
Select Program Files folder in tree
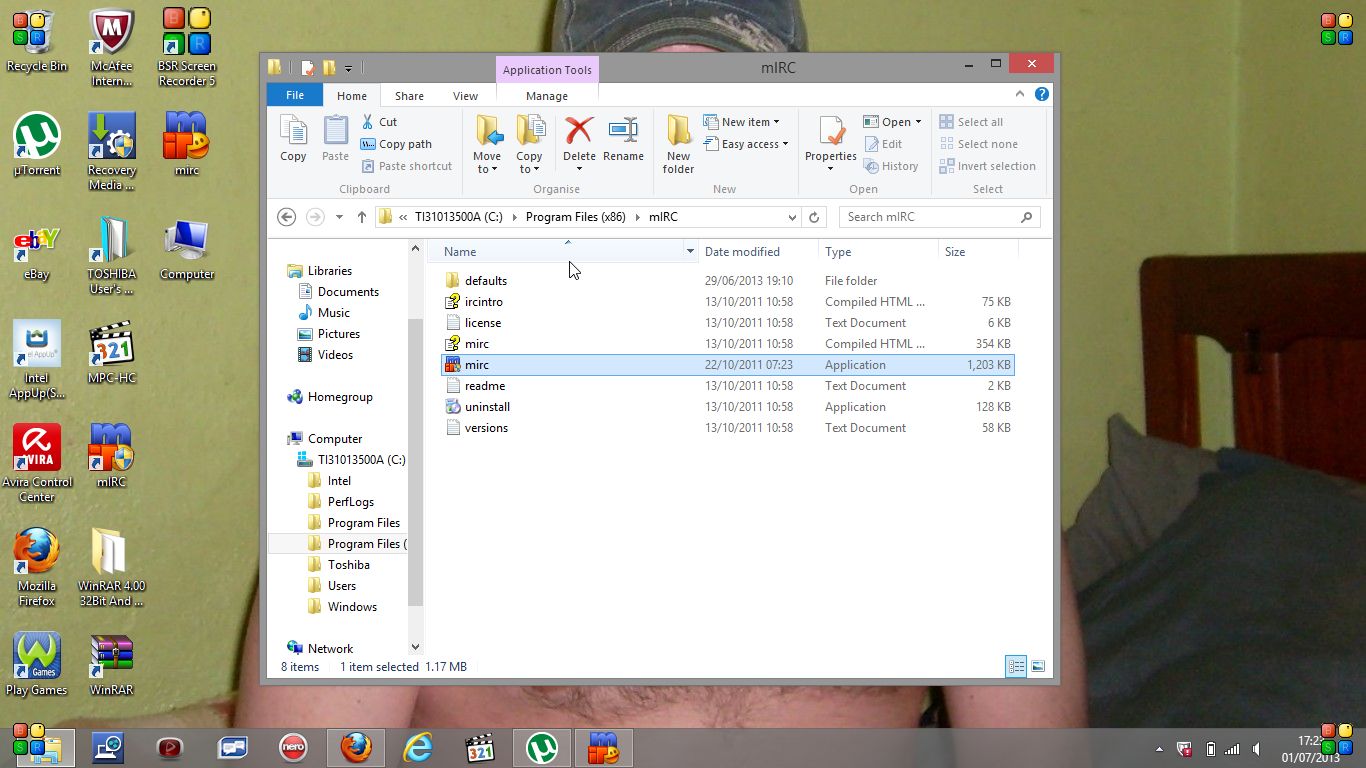coord(363,523)
